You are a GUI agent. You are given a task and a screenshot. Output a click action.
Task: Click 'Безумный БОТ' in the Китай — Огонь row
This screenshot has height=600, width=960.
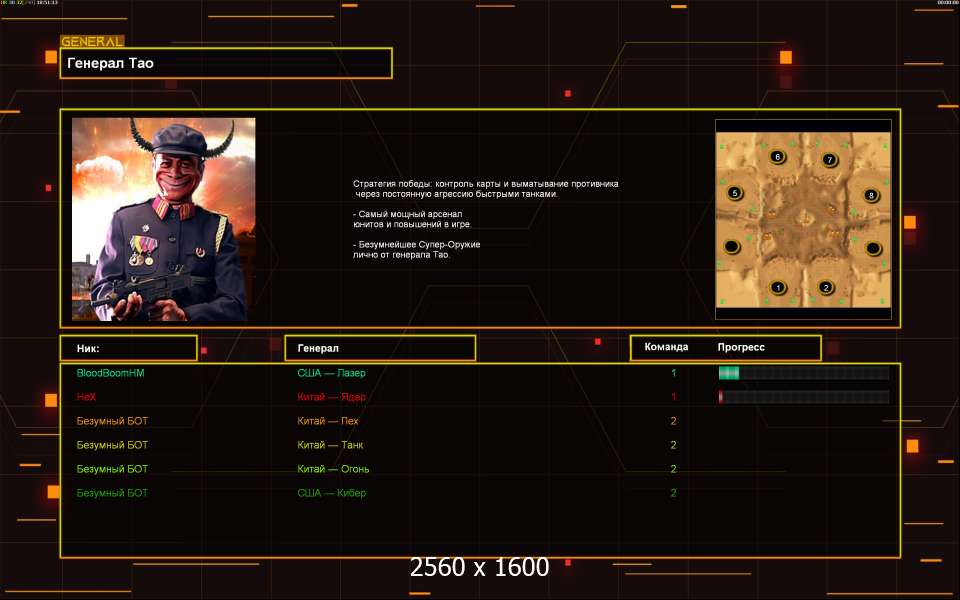point(112,469)
